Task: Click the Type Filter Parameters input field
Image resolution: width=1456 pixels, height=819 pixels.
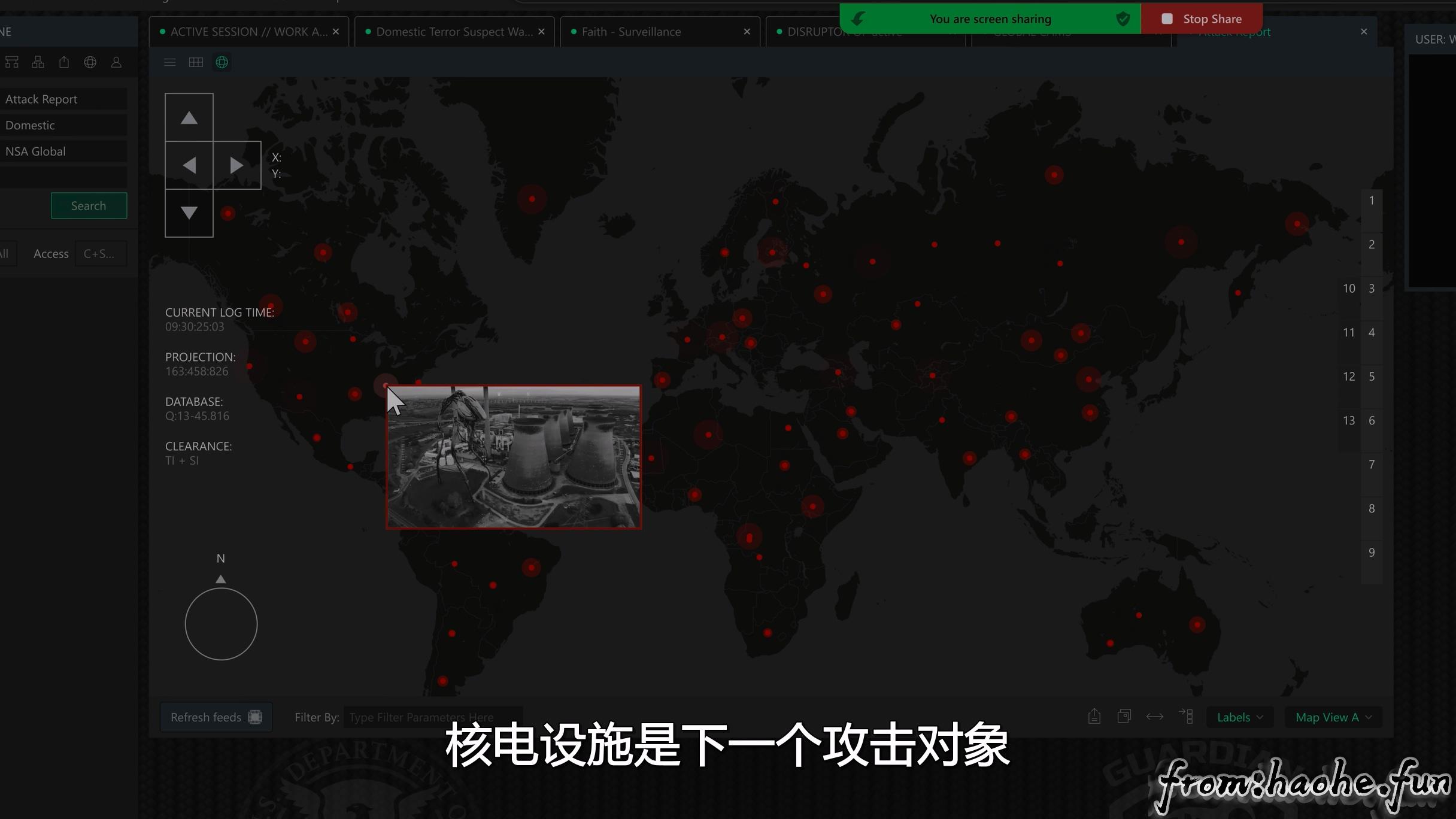Action: 433,717
